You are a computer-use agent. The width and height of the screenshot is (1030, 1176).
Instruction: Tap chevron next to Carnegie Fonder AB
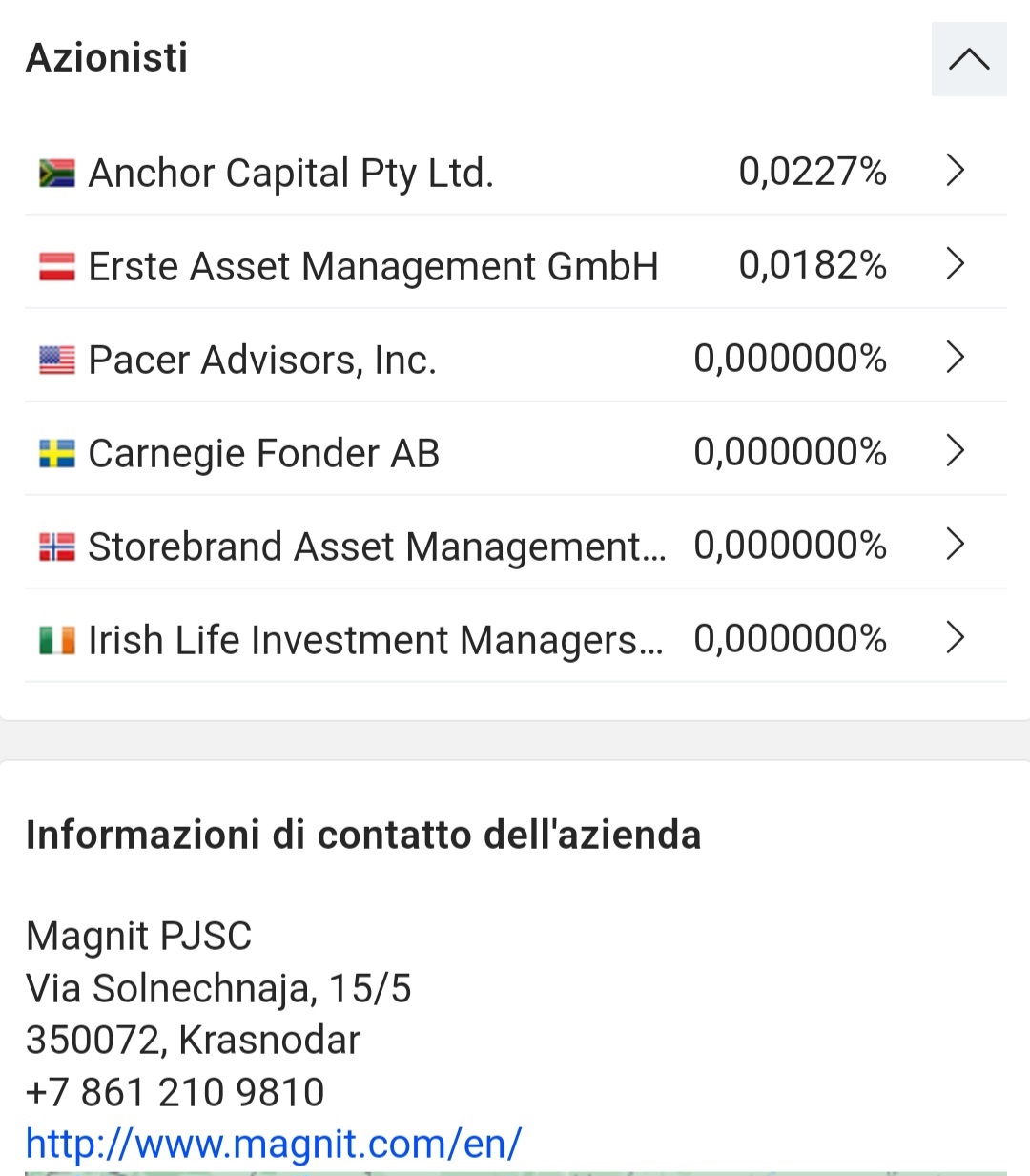point(955,451)
